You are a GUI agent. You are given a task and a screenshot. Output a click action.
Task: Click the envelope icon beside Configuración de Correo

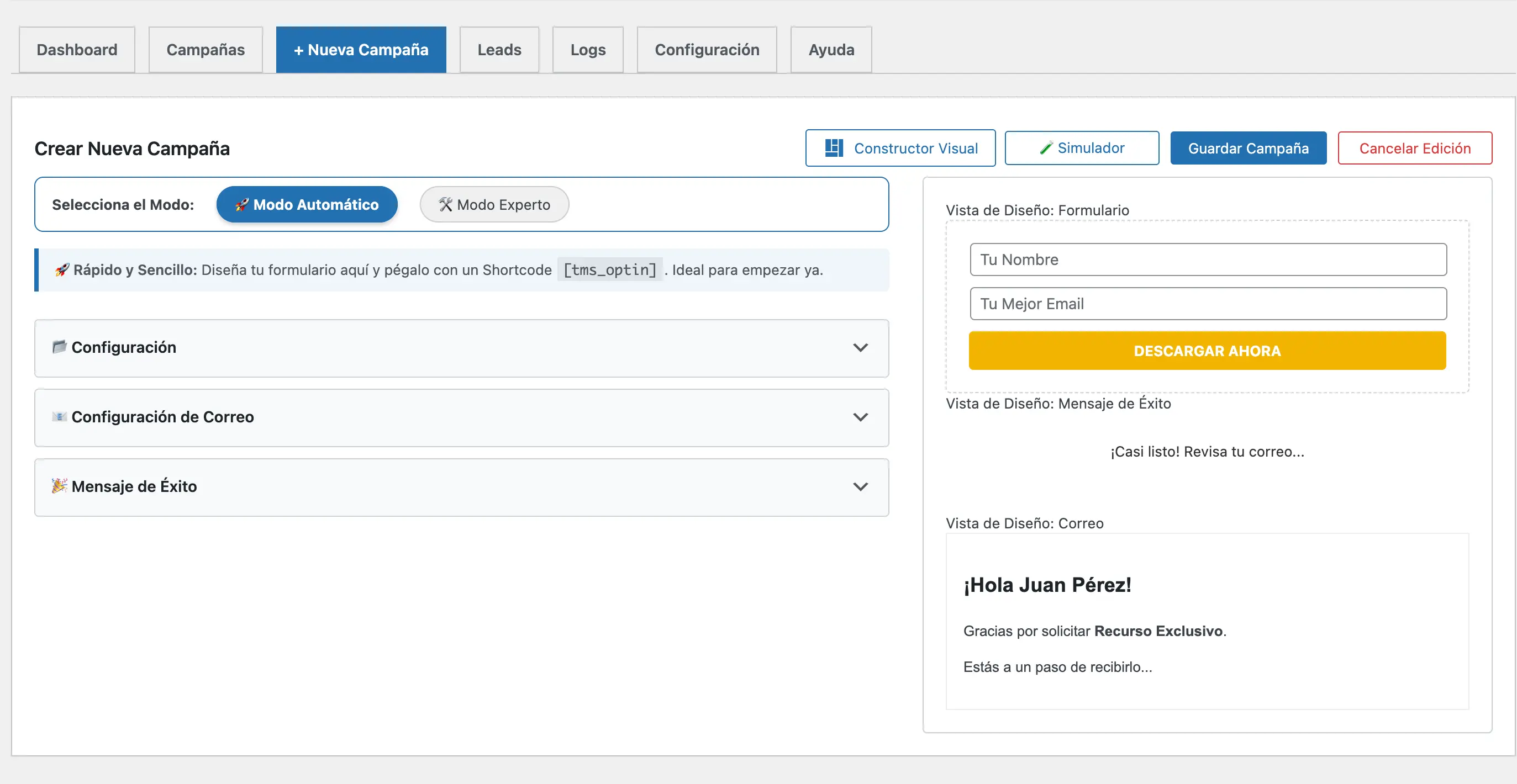pyautogui.click(x=59, y=417)
